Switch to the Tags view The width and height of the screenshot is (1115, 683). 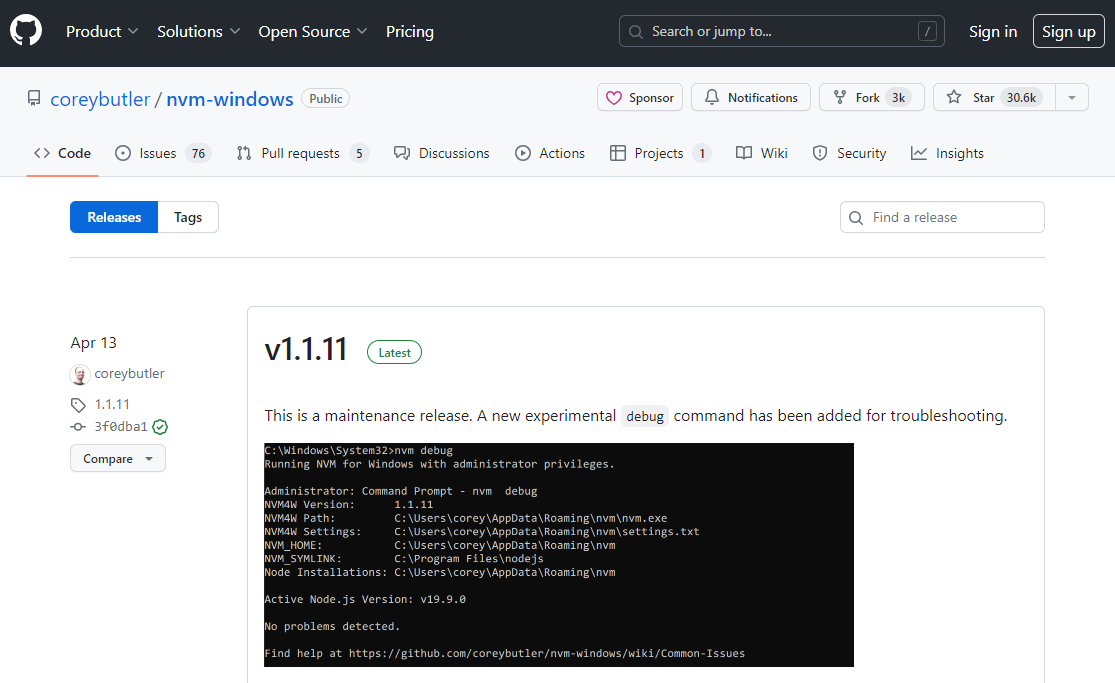pos(188,217)
